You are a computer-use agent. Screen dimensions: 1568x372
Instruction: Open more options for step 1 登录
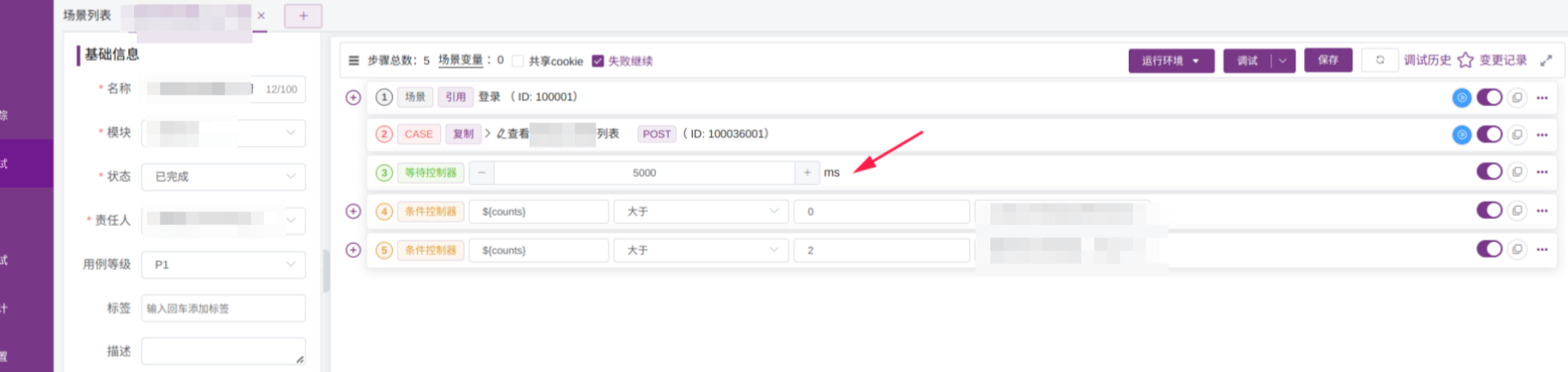click(1542, 98)
